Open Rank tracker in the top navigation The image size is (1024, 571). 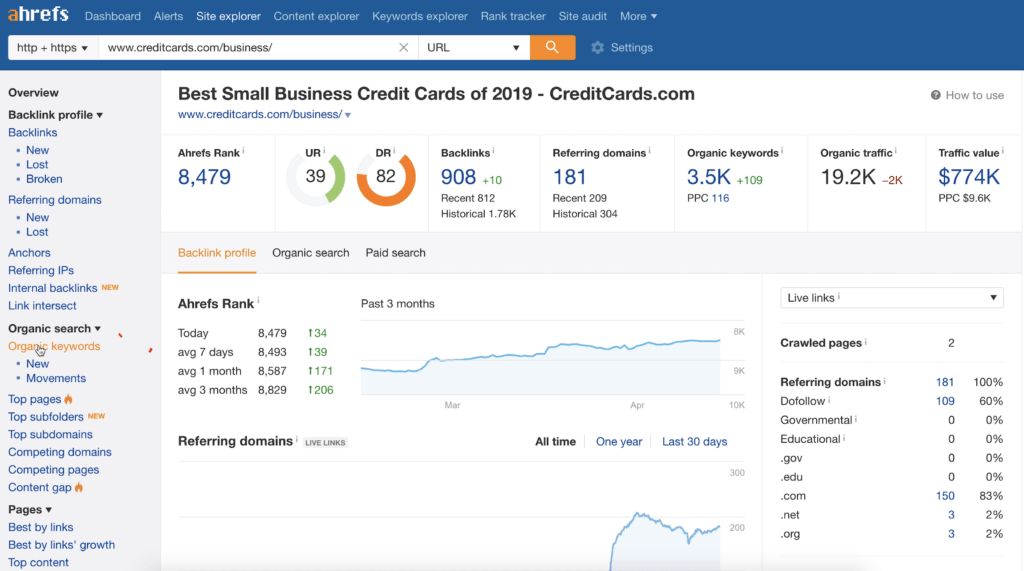point(513,16)
